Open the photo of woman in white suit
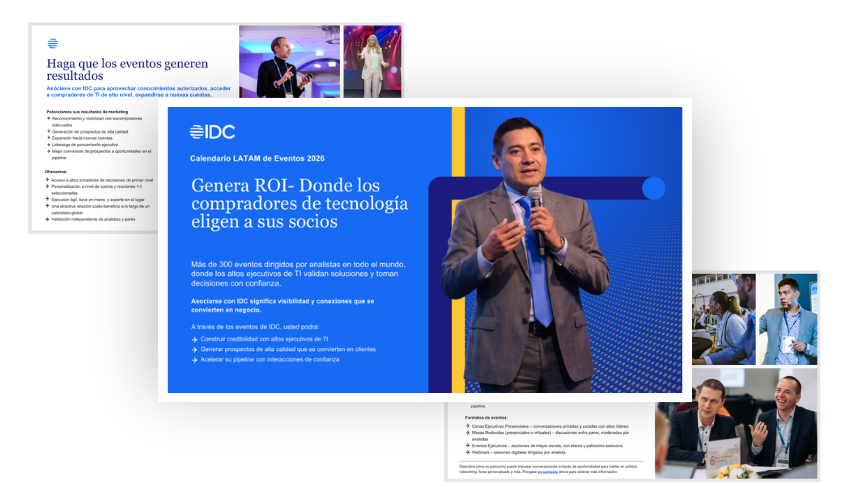Screen dimensions: 850x500 pyautogui.click(x=372, y=62)
